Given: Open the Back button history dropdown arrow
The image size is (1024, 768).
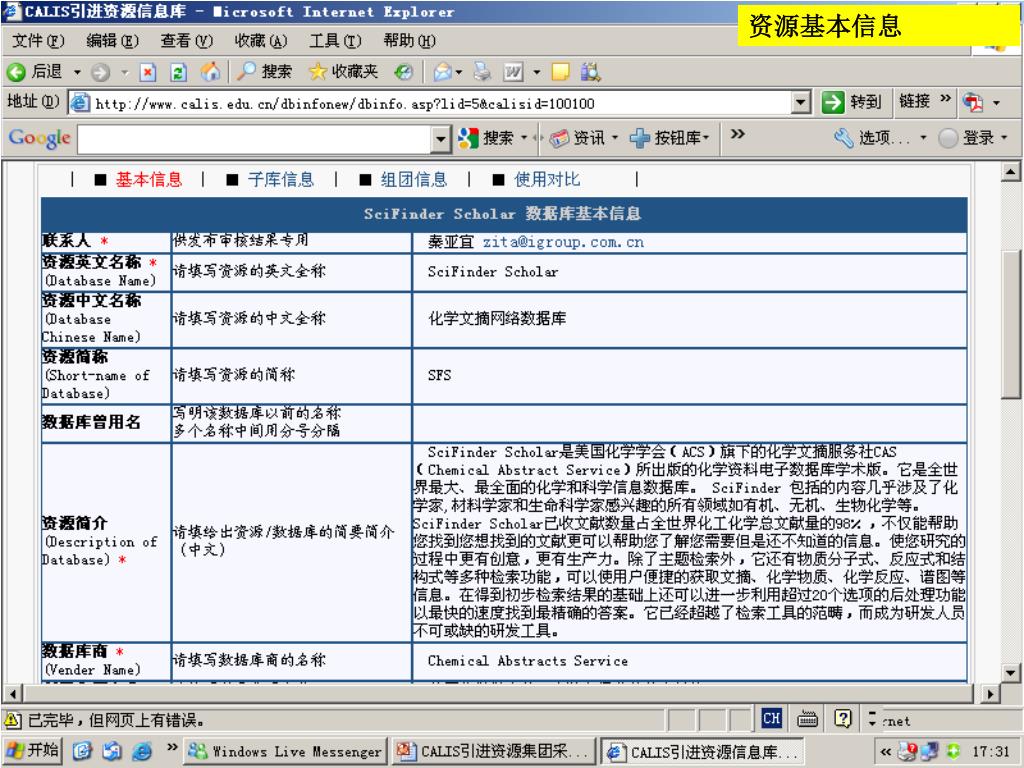Looking at the screenshot, I should 77,72.
